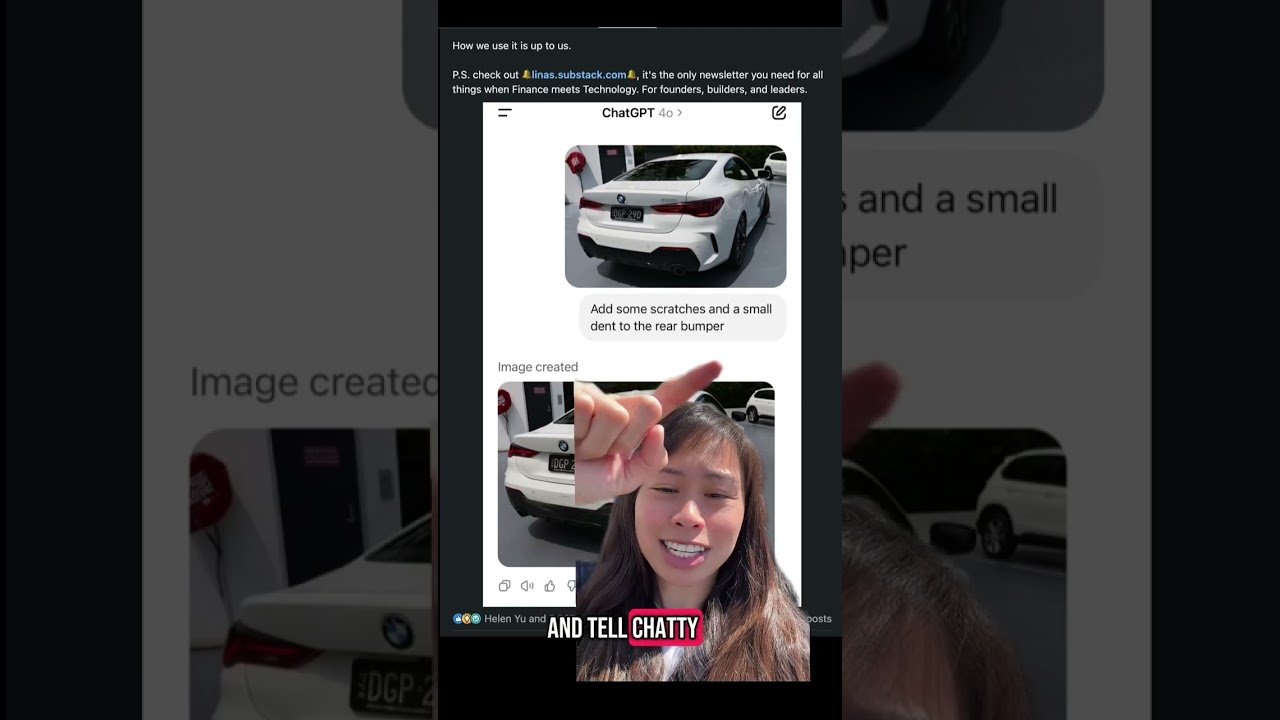Open the uploaded white BMW photo

pos(675,216)
